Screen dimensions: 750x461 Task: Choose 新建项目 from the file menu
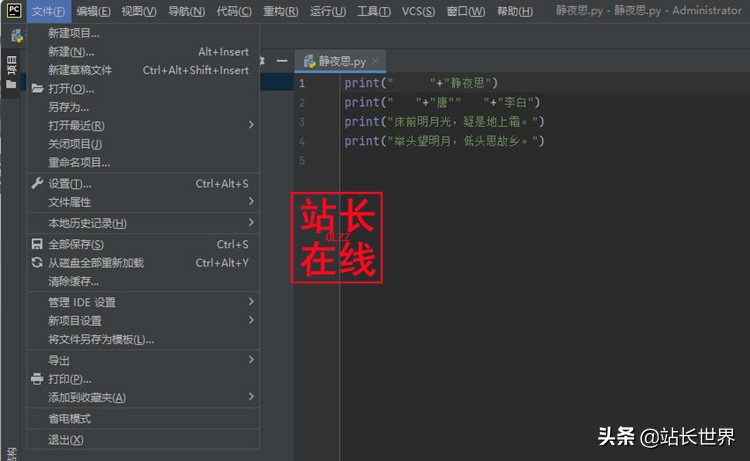pyautogui.click(x=143, y=33)
